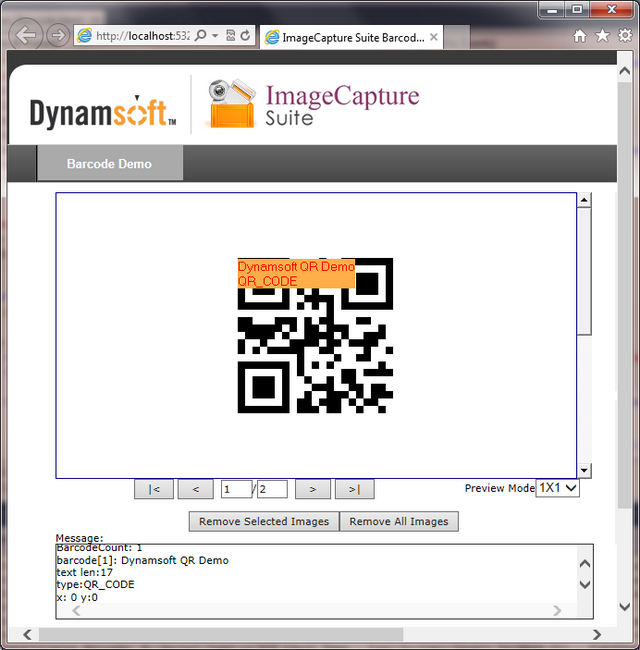
Task: Click the 'BarcodeCount: 1' message line
Action: (99, 548)
